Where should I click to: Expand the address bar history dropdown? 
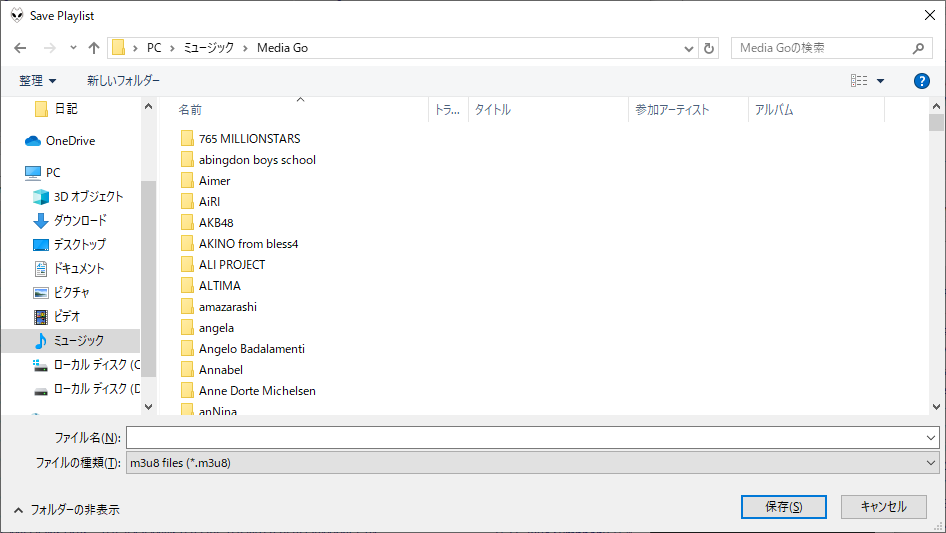click(688, 48)
